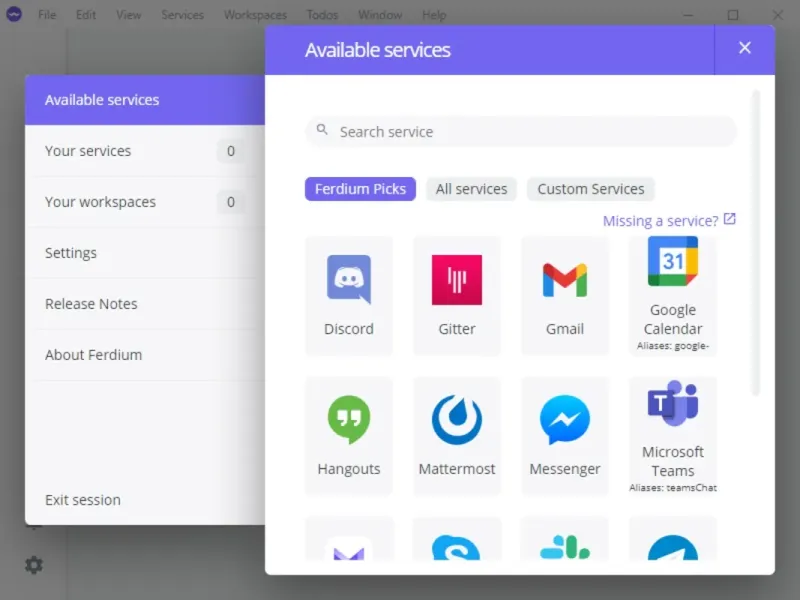Add the Microsoft Teams service
Viewport: 800px width, 600px height.
pyautogui.click(x=672, y=436)
